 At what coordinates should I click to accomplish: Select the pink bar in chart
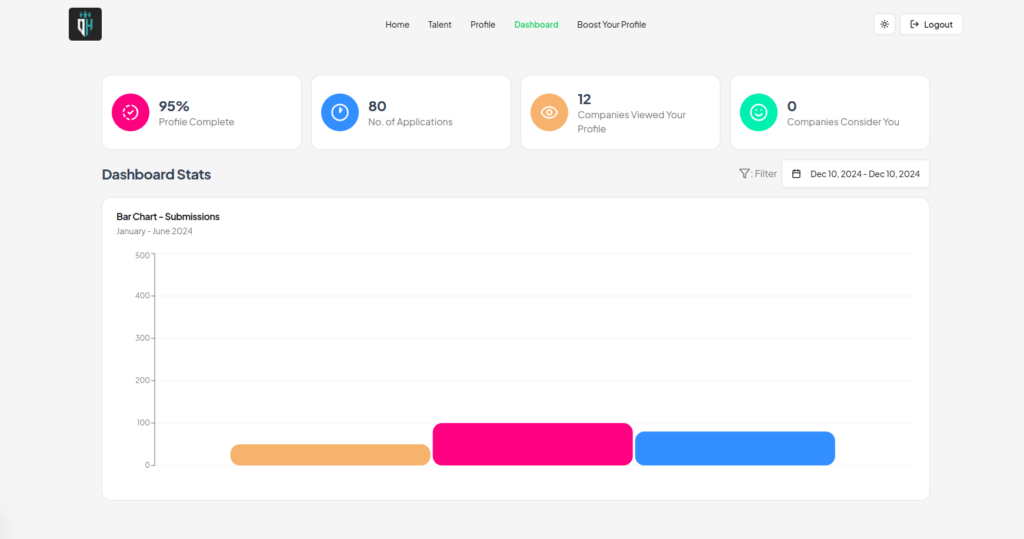click(532, 444)
